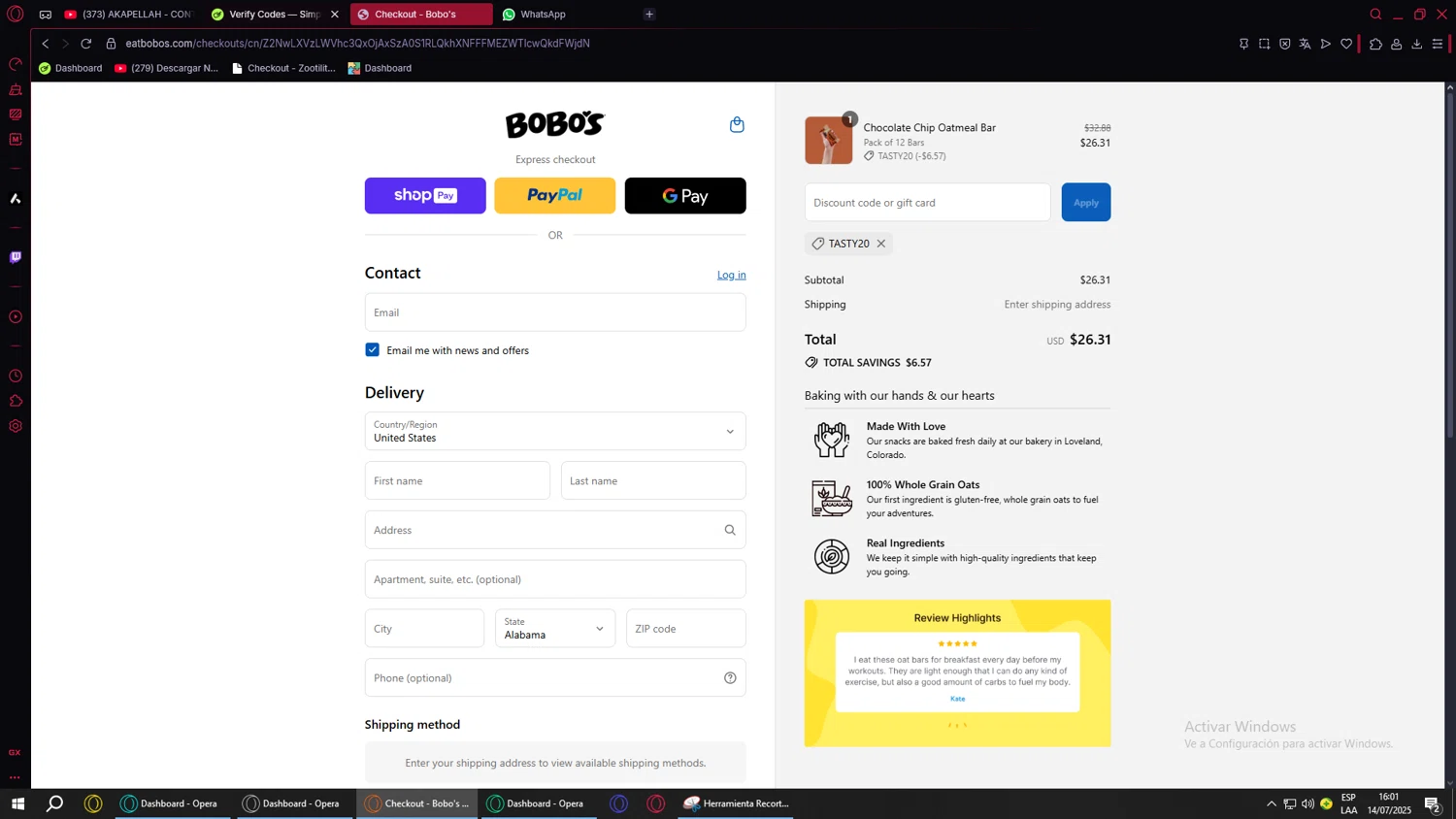Remove the TASTY20 discount code tag

click(881, 244)
